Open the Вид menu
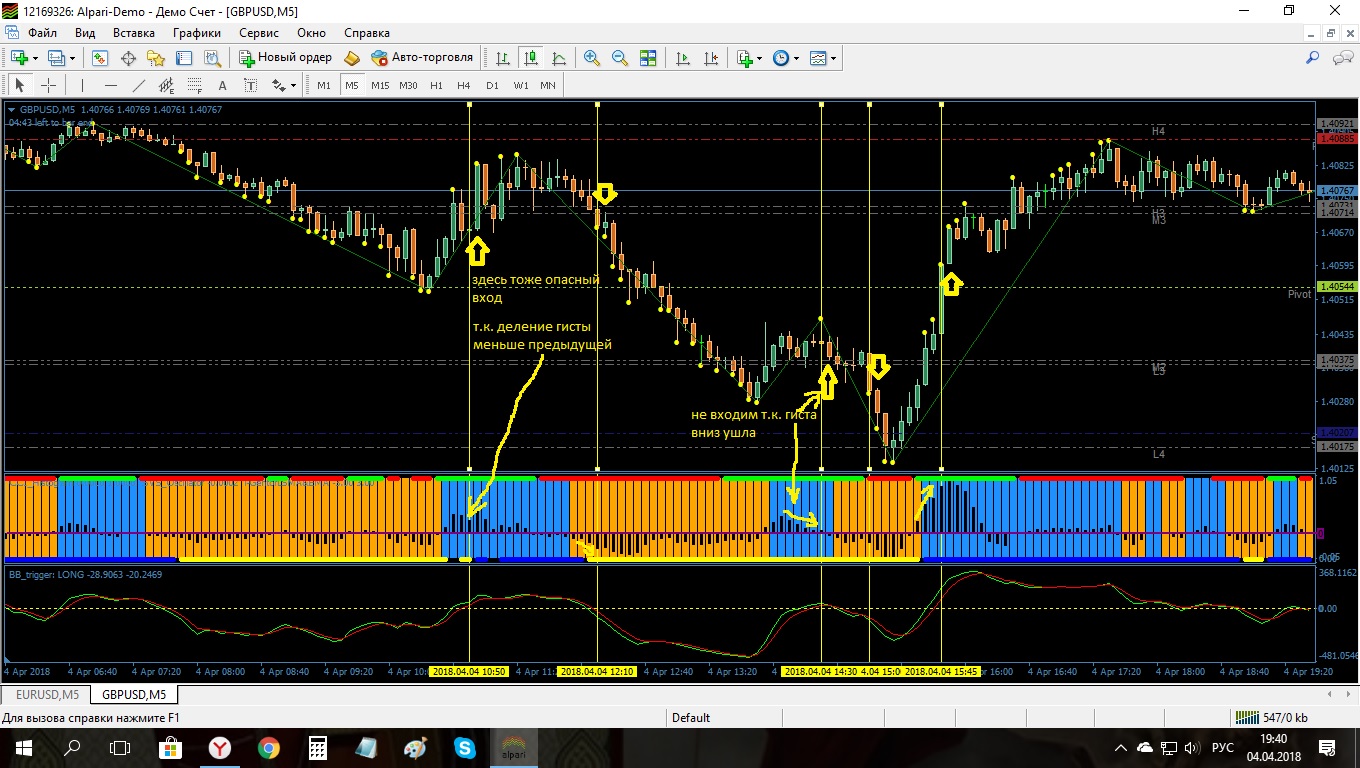This screenshot has width=1360, height=768. pos(85,33)
